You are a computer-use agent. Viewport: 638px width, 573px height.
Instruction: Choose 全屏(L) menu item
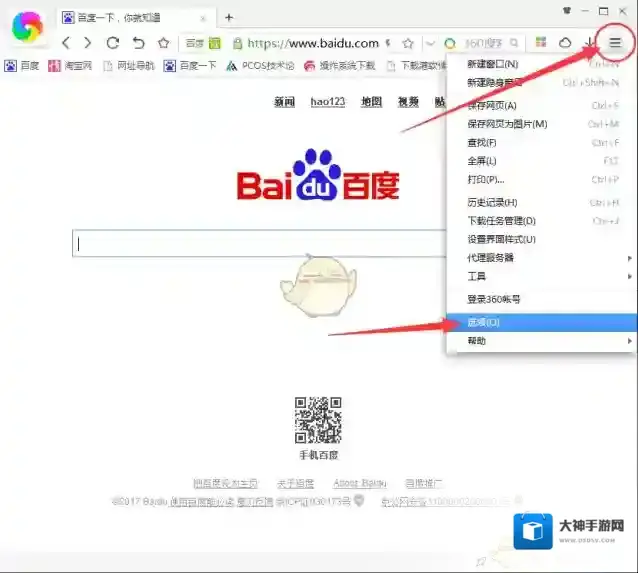coord(542,161)
